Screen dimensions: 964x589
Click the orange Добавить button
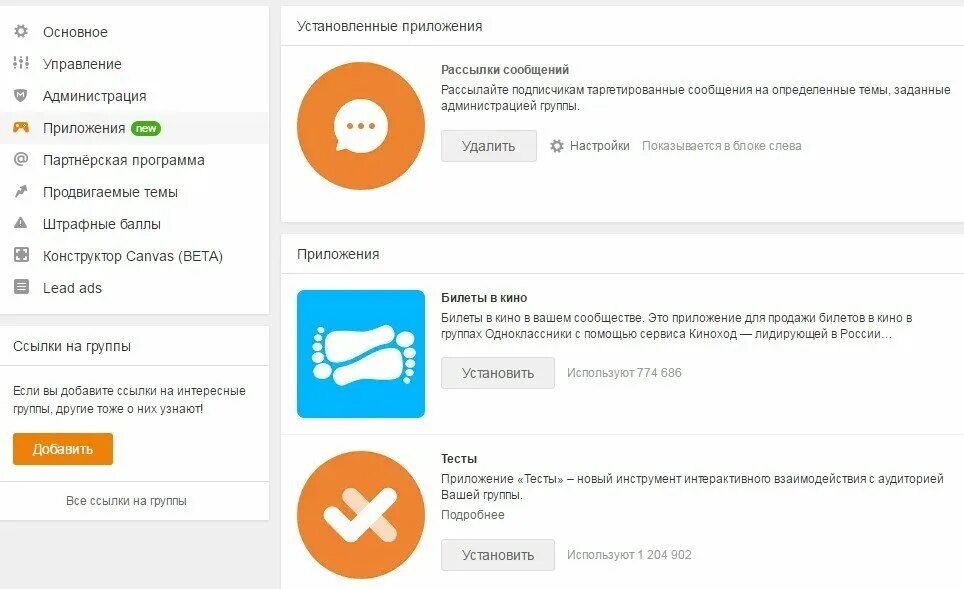[63, 449]
